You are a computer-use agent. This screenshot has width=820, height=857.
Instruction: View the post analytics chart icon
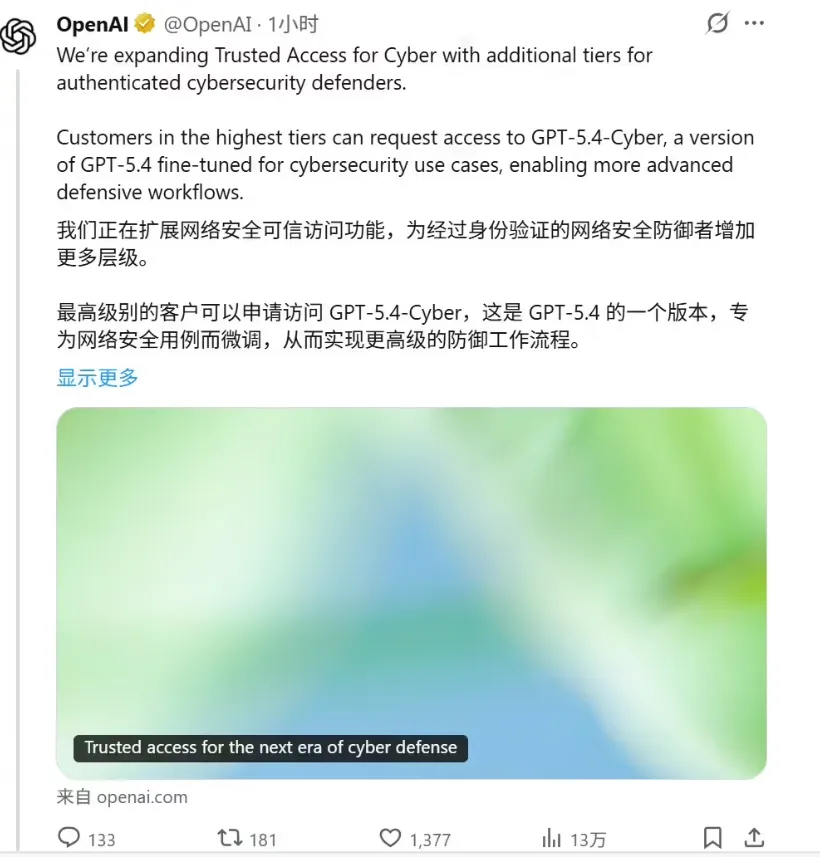pos(552,837)
